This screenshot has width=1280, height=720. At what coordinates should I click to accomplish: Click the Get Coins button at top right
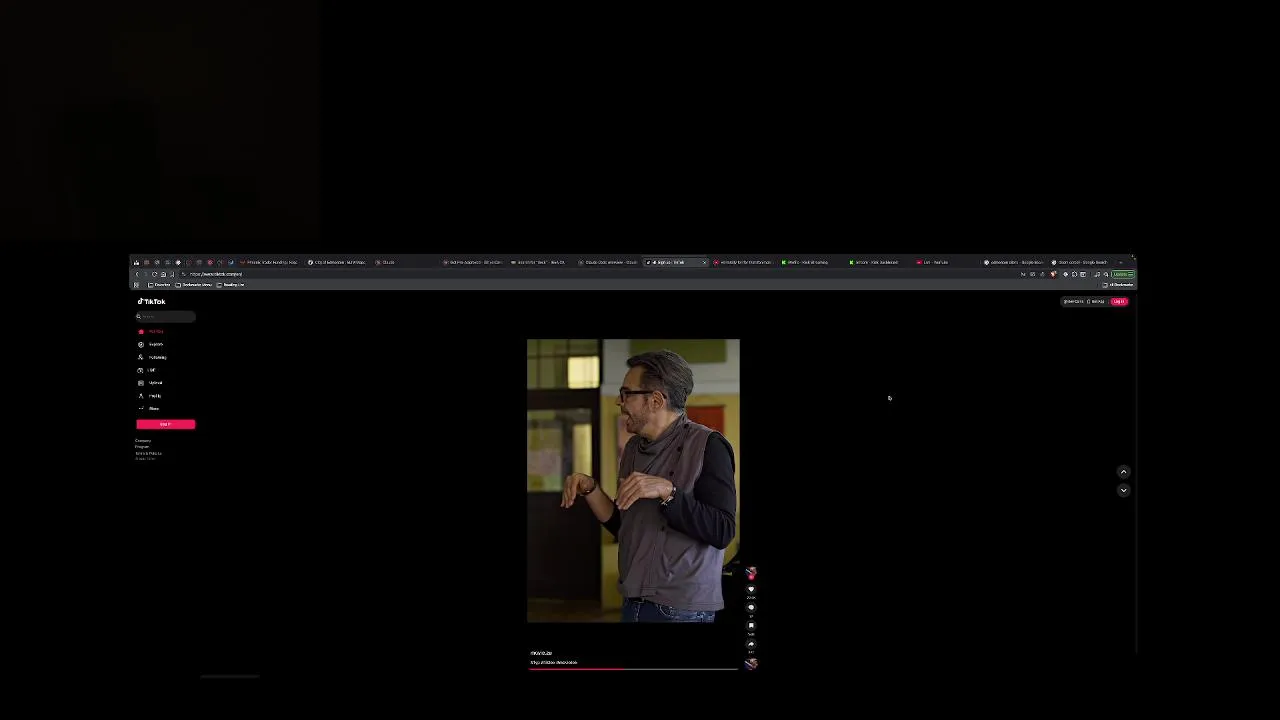1073,301
